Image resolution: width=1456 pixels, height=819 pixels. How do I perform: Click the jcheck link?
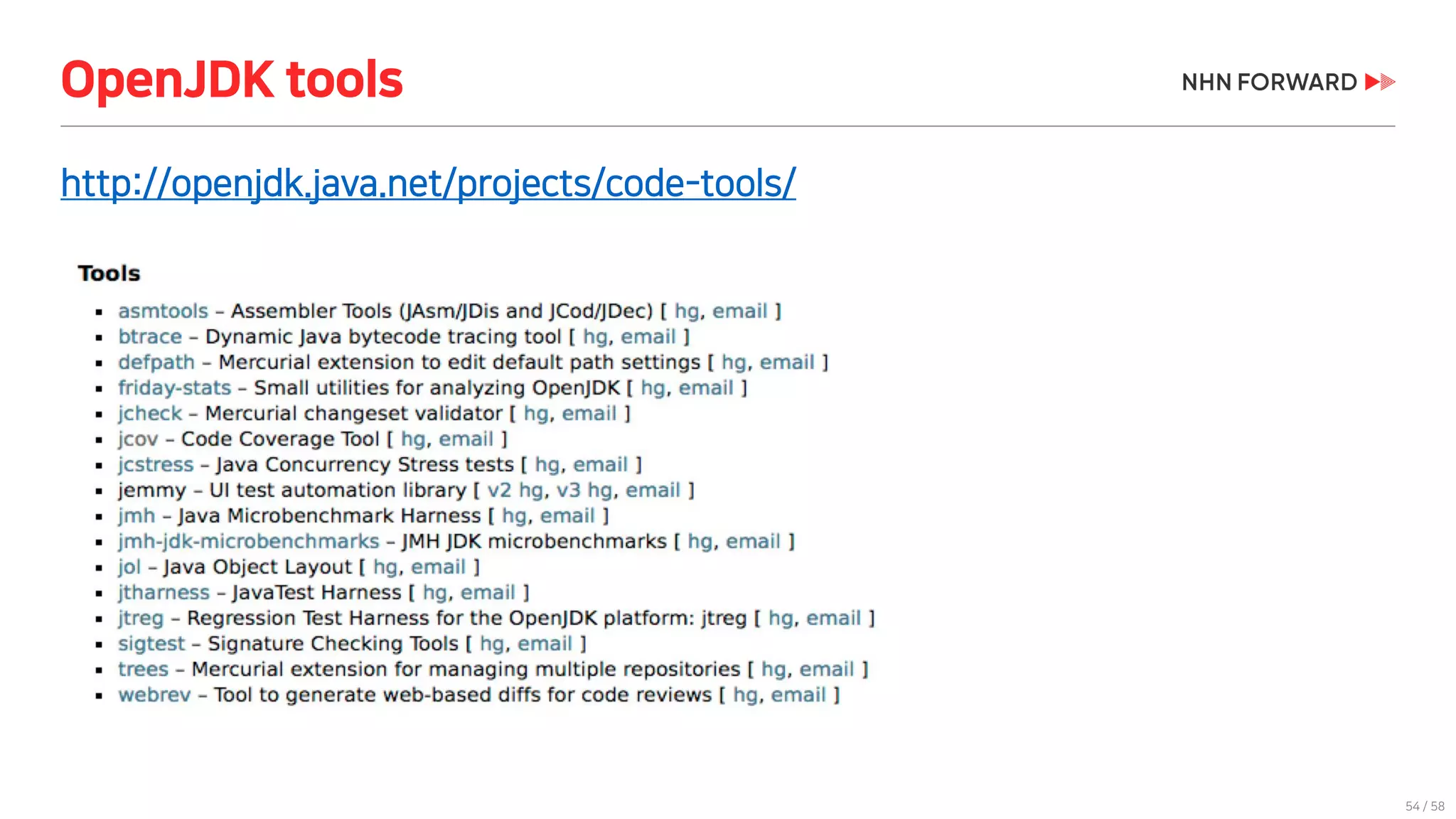point(150,414)
